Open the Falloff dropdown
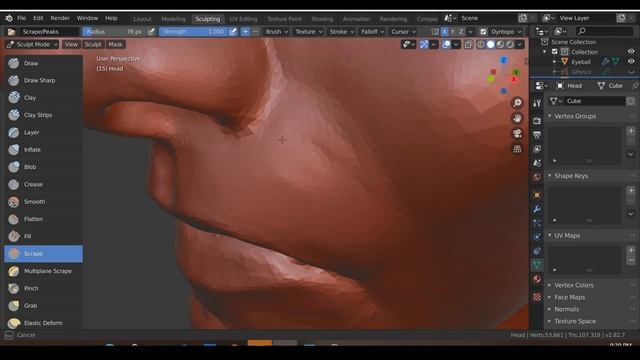 click(x=372, y=32)
